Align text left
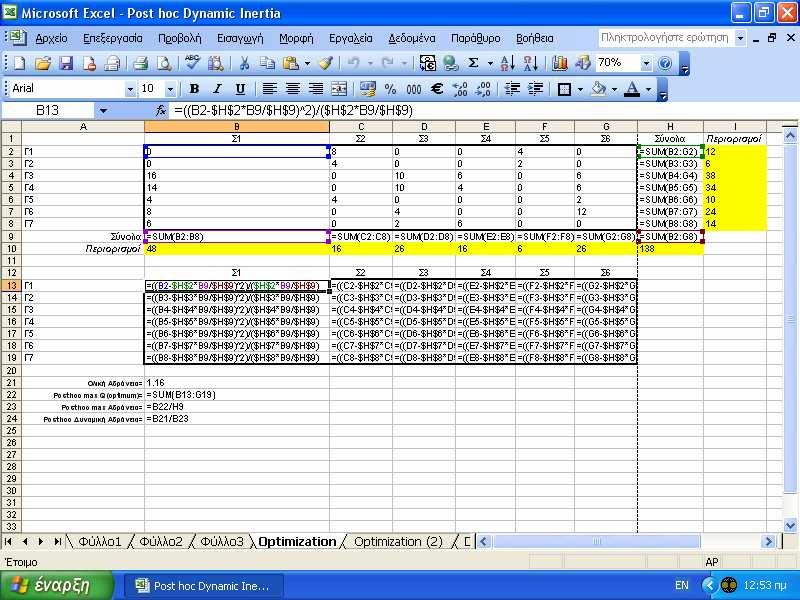Image resolution: width=800 pixels, height=600 pixels. [269, 89]
